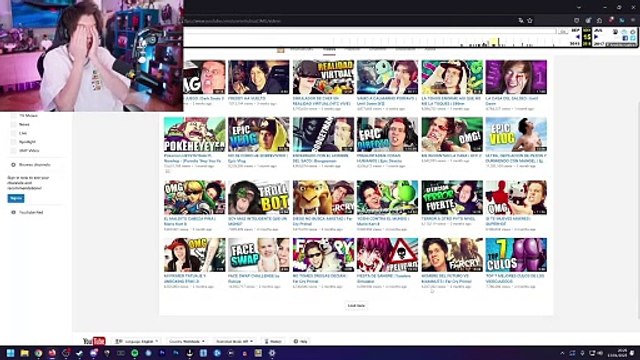Viewport: 640px width, 360px height.
Task: Click the YouTube Red icon in the sidebar
Action: (13, 212)
